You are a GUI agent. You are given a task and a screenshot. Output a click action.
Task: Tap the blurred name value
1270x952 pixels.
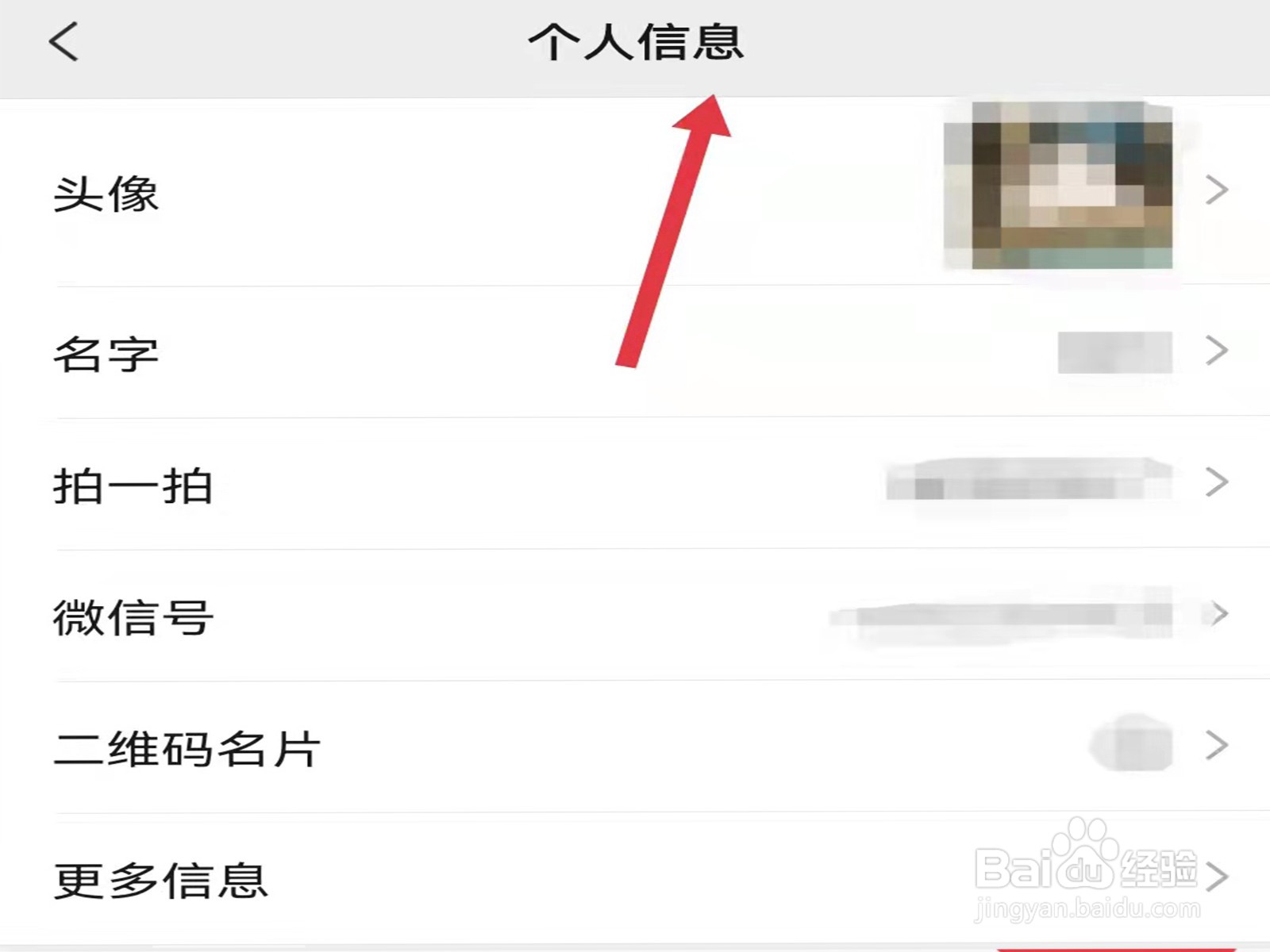1115,352
